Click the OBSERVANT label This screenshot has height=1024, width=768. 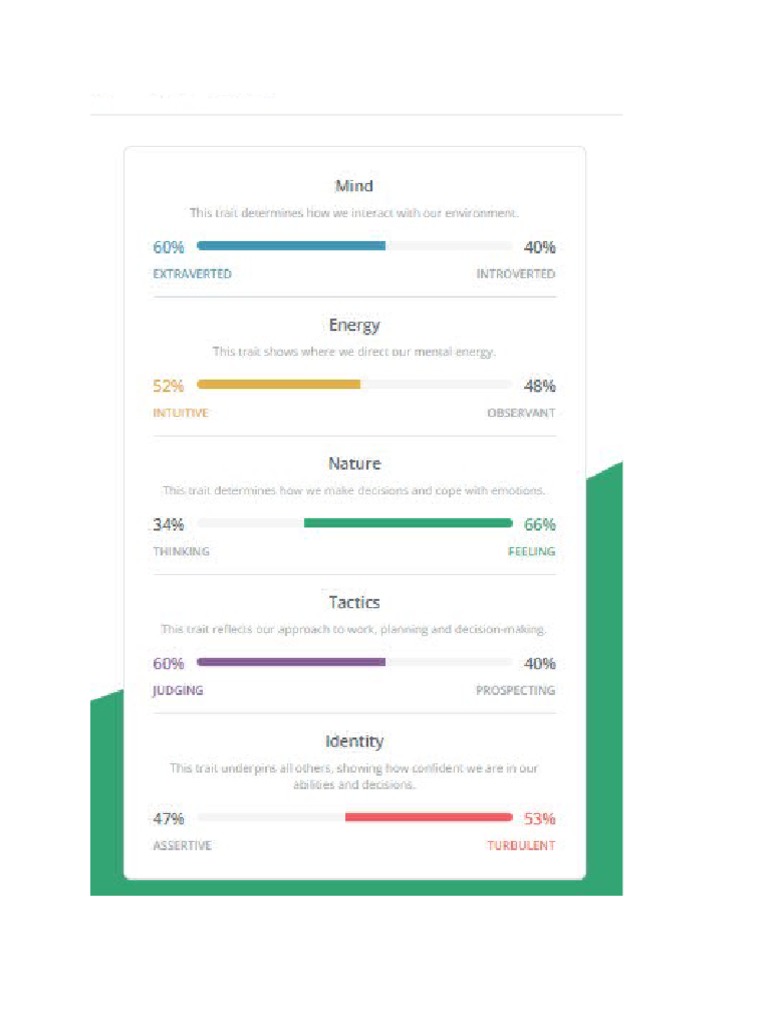tap(521, 413)
